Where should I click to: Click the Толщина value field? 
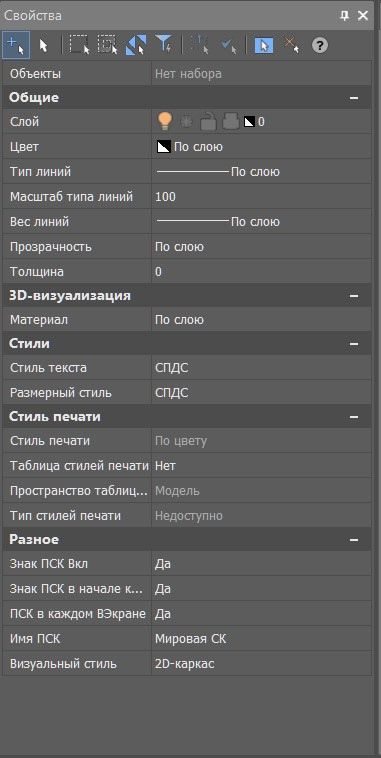click(x=261, y=272)
